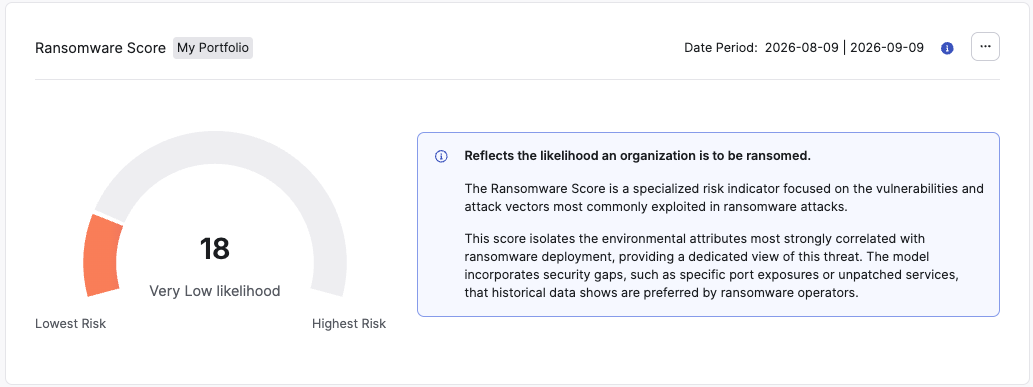This screenshot has width=1033, height=387.
Task: Select the My Portfolio badge
Action: (213, 48)
